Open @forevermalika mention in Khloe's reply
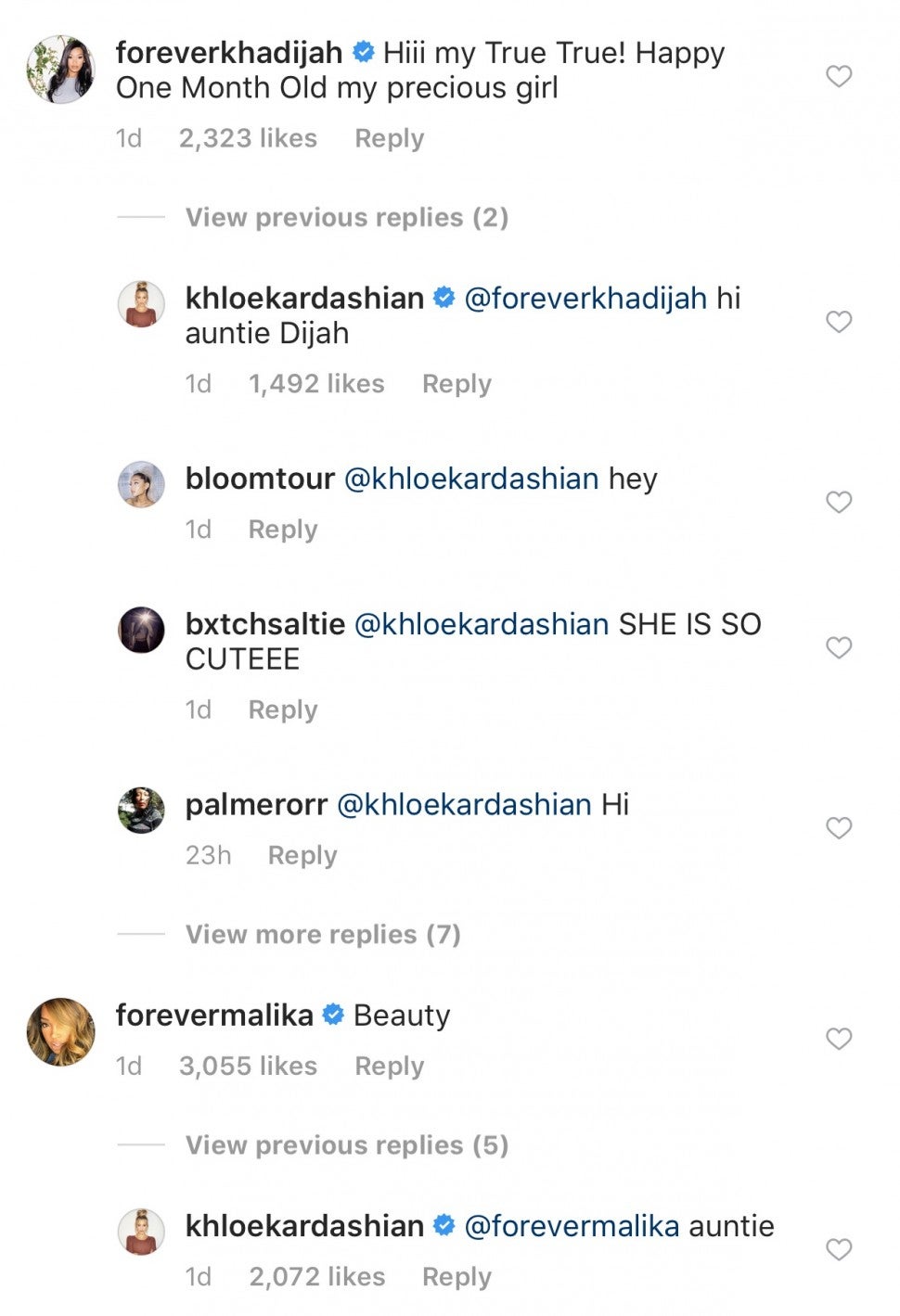900x1316 pixels. click(572, 1226)
